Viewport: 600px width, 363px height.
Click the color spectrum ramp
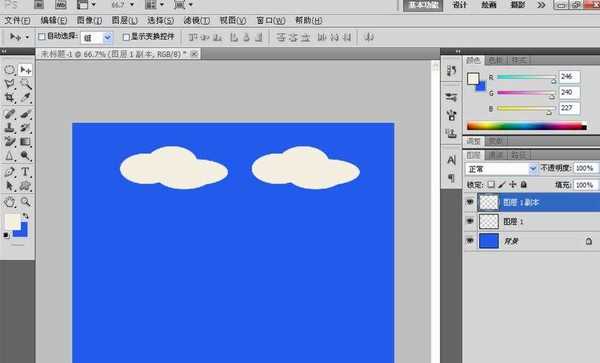(x=527, y=126)
